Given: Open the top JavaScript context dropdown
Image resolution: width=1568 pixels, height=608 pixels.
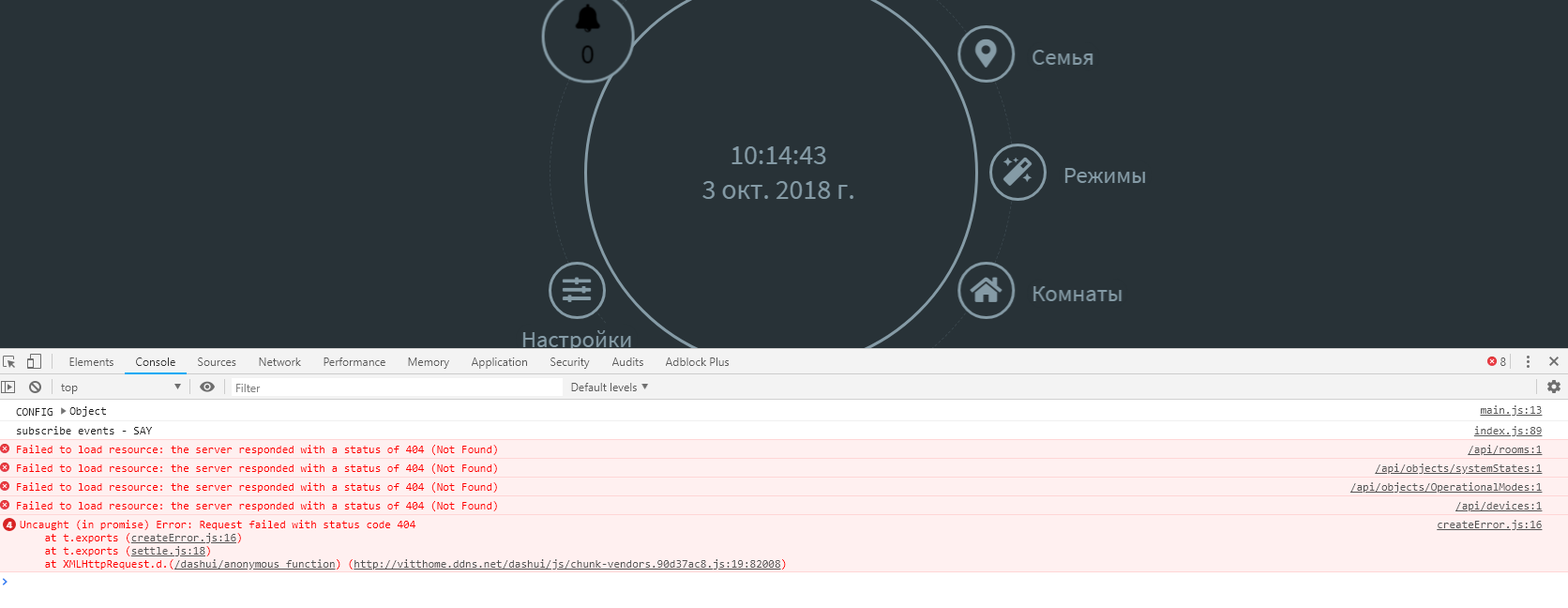Looking at the screenshot, I should click(120, 388).
